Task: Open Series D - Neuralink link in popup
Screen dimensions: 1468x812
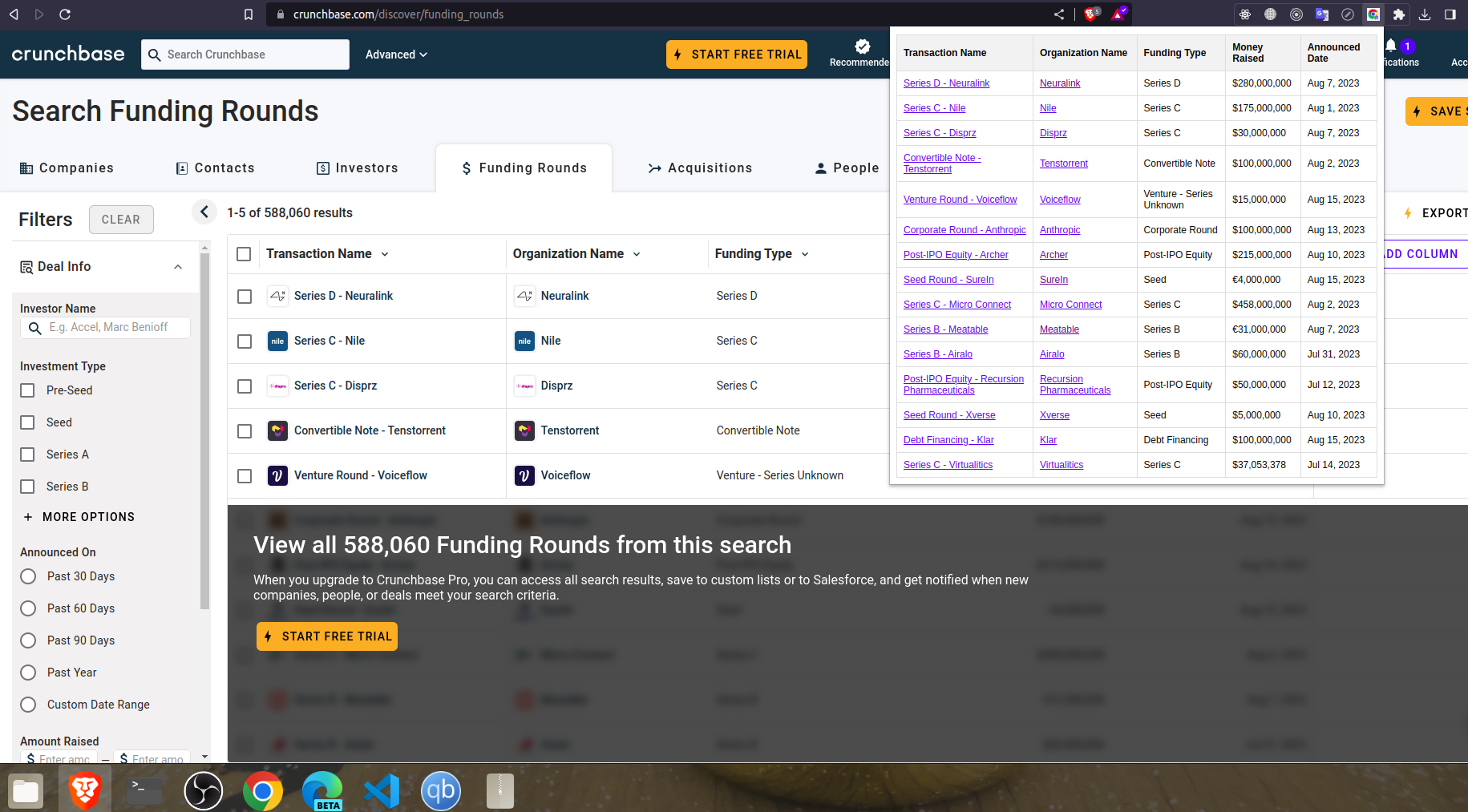Action: pos(946,83)
